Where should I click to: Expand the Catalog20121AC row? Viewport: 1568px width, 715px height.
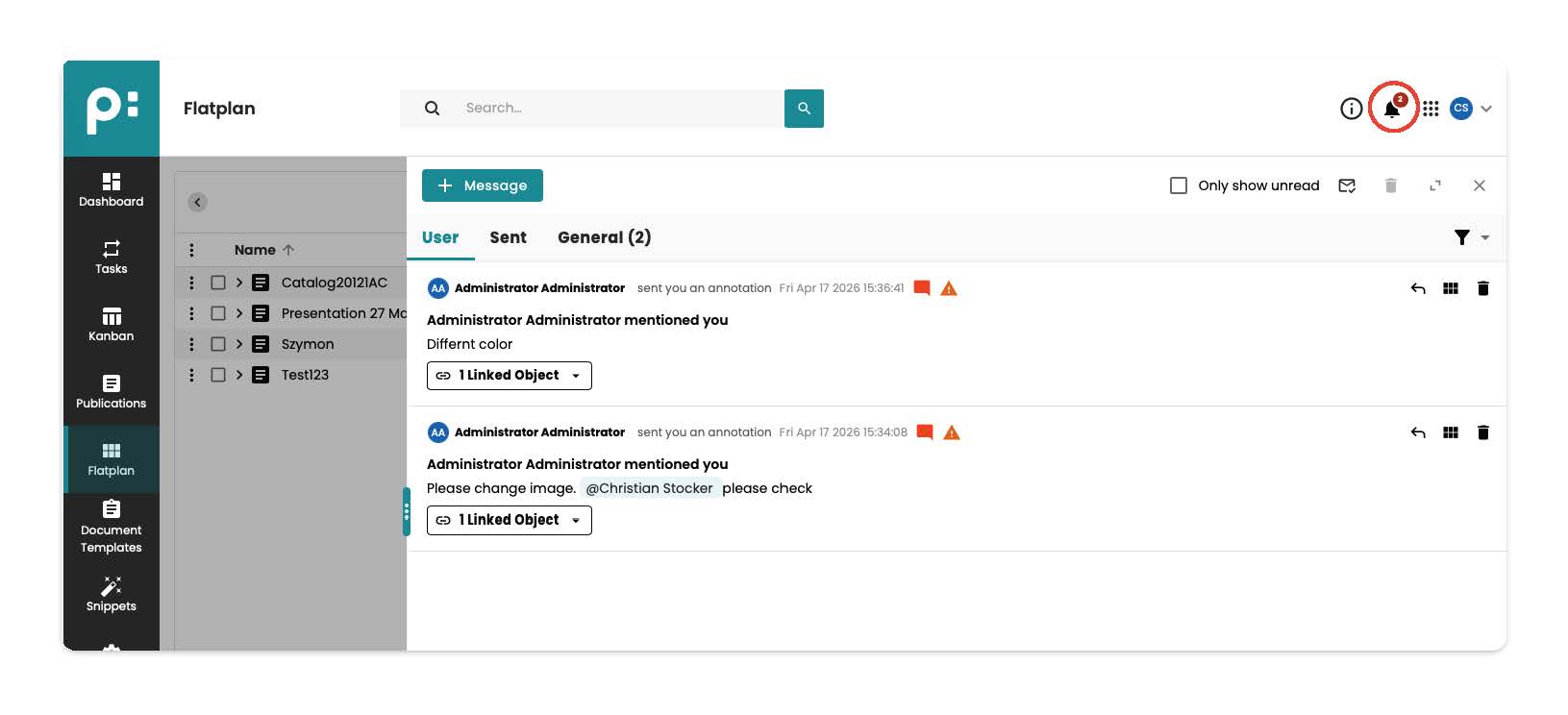(239, 283)
